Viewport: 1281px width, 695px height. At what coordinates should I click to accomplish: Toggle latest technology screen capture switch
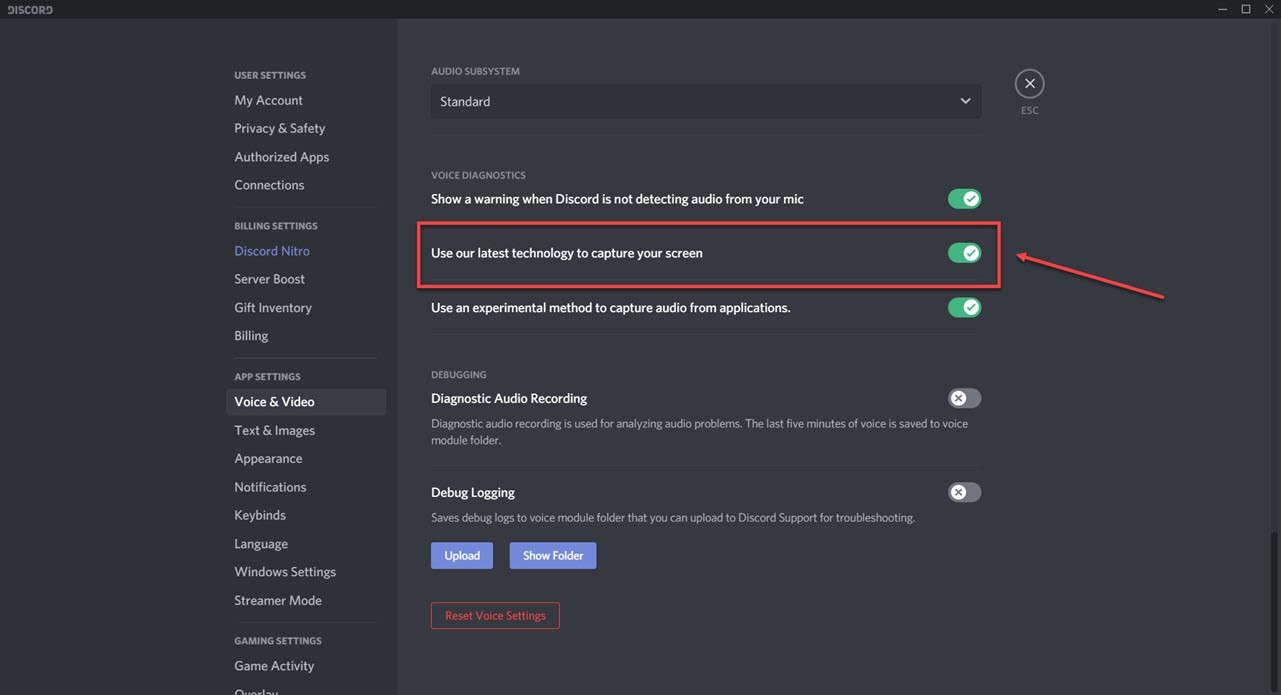pos(964,253)
